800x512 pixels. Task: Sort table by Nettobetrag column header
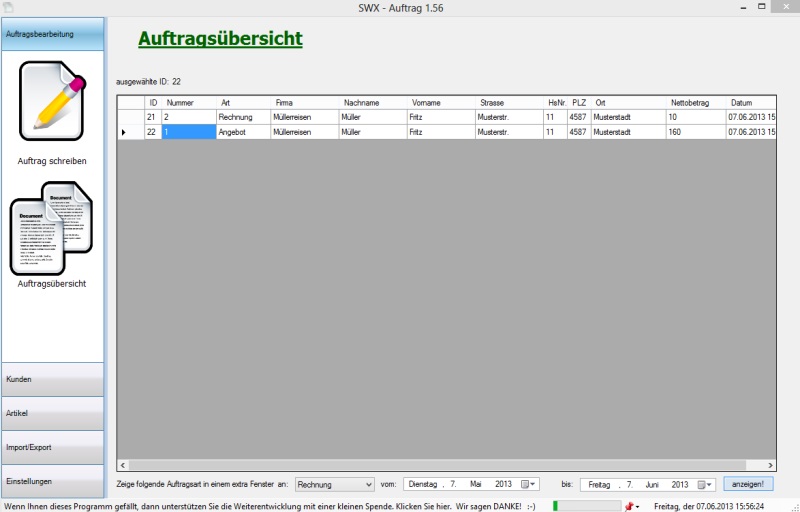point(696,102)
